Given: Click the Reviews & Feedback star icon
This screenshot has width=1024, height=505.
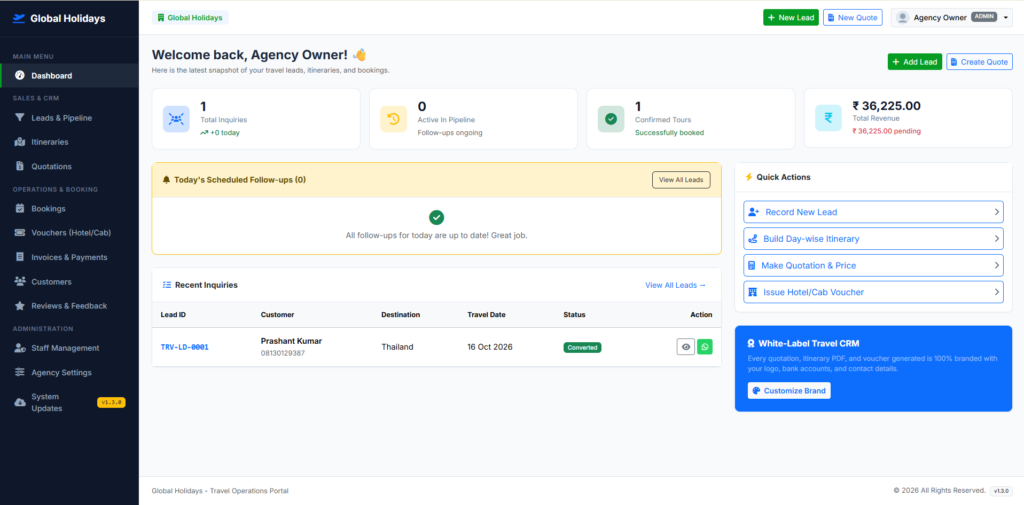Looking at the screenshot, I should coord(20,306).
